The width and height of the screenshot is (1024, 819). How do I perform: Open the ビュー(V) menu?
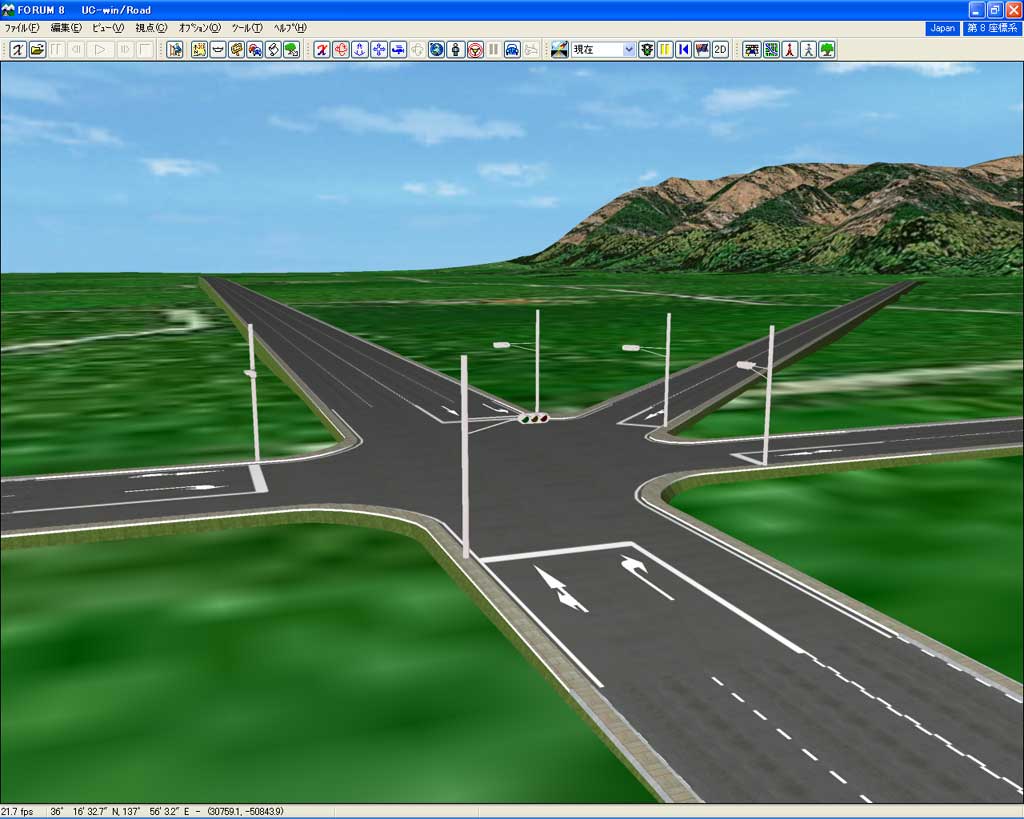tap(108, 28)
